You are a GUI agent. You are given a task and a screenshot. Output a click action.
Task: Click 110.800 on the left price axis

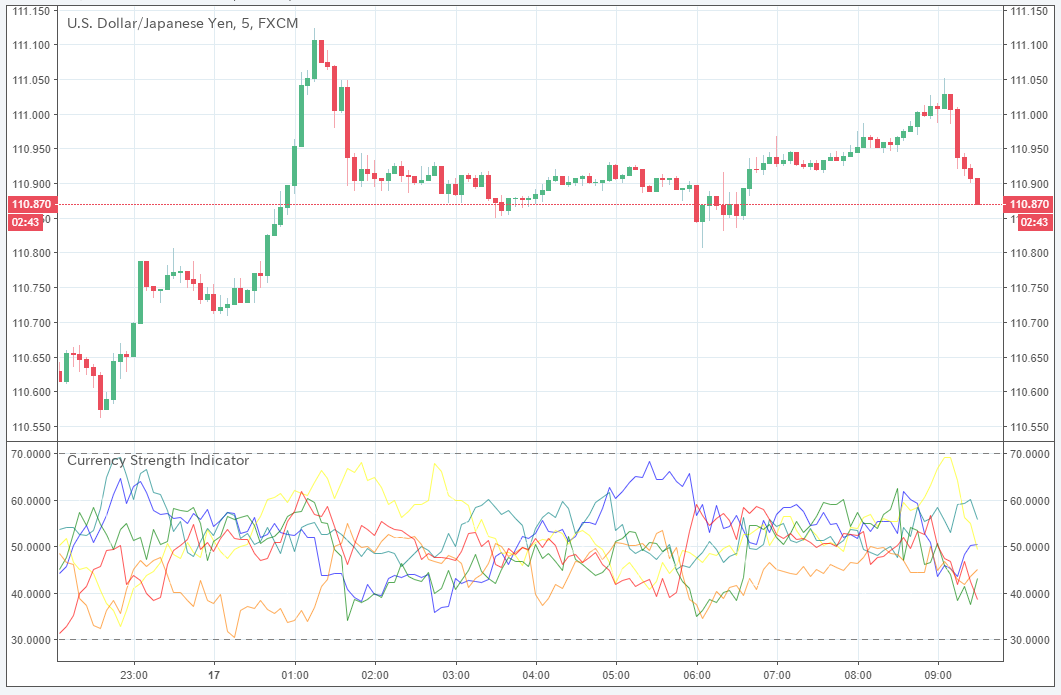[31, 253]
